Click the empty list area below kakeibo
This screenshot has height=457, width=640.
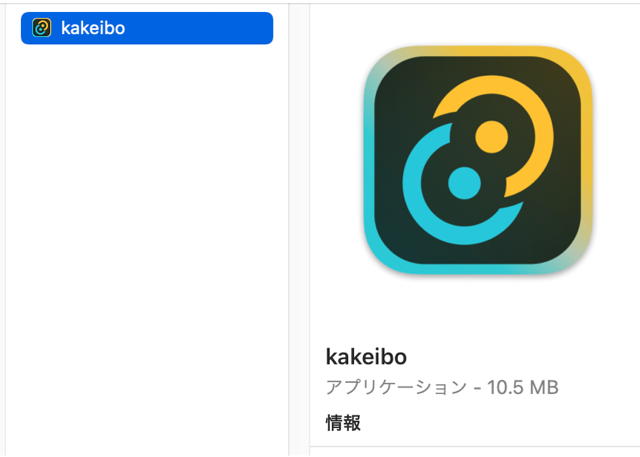(147, 245)
